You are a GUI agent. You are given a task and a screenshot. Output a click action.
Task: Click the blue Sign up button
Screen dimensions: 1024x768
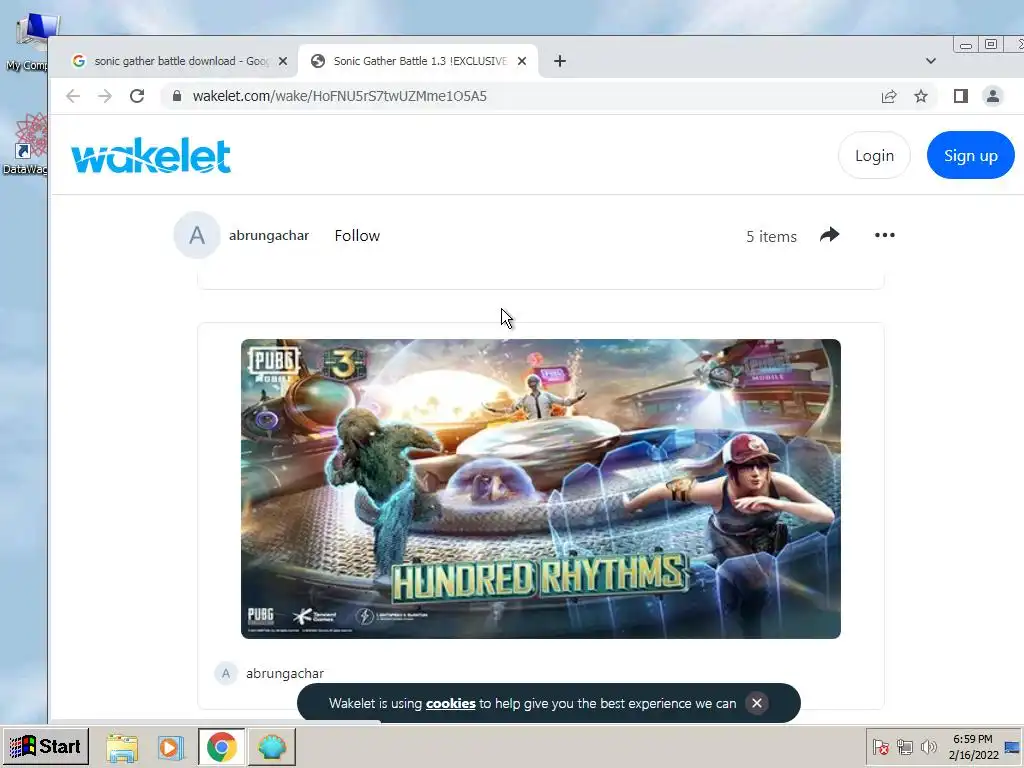tap(970, 155)
